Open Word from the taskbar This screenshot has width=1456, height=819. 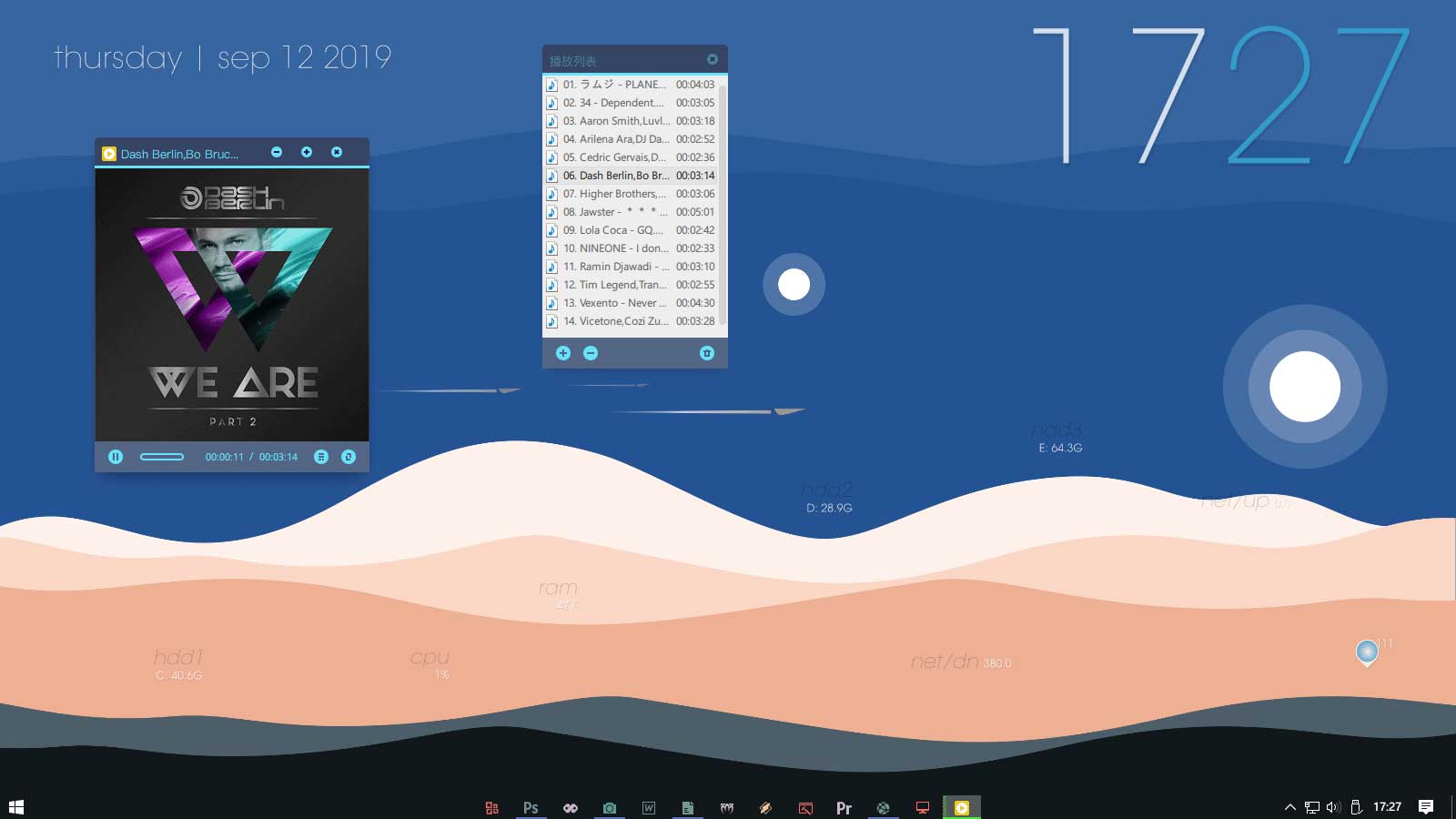point(649,807)
